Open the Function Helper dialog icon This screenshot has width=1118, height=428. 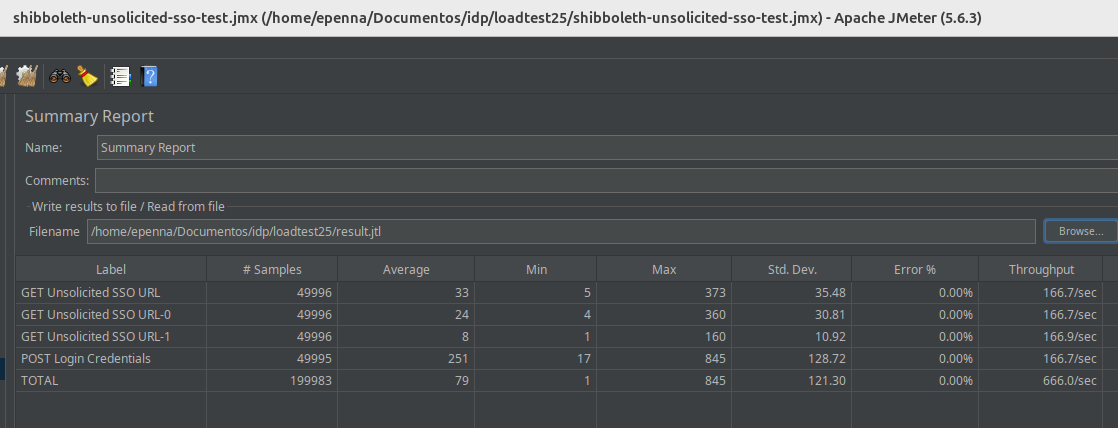(120, 76)
